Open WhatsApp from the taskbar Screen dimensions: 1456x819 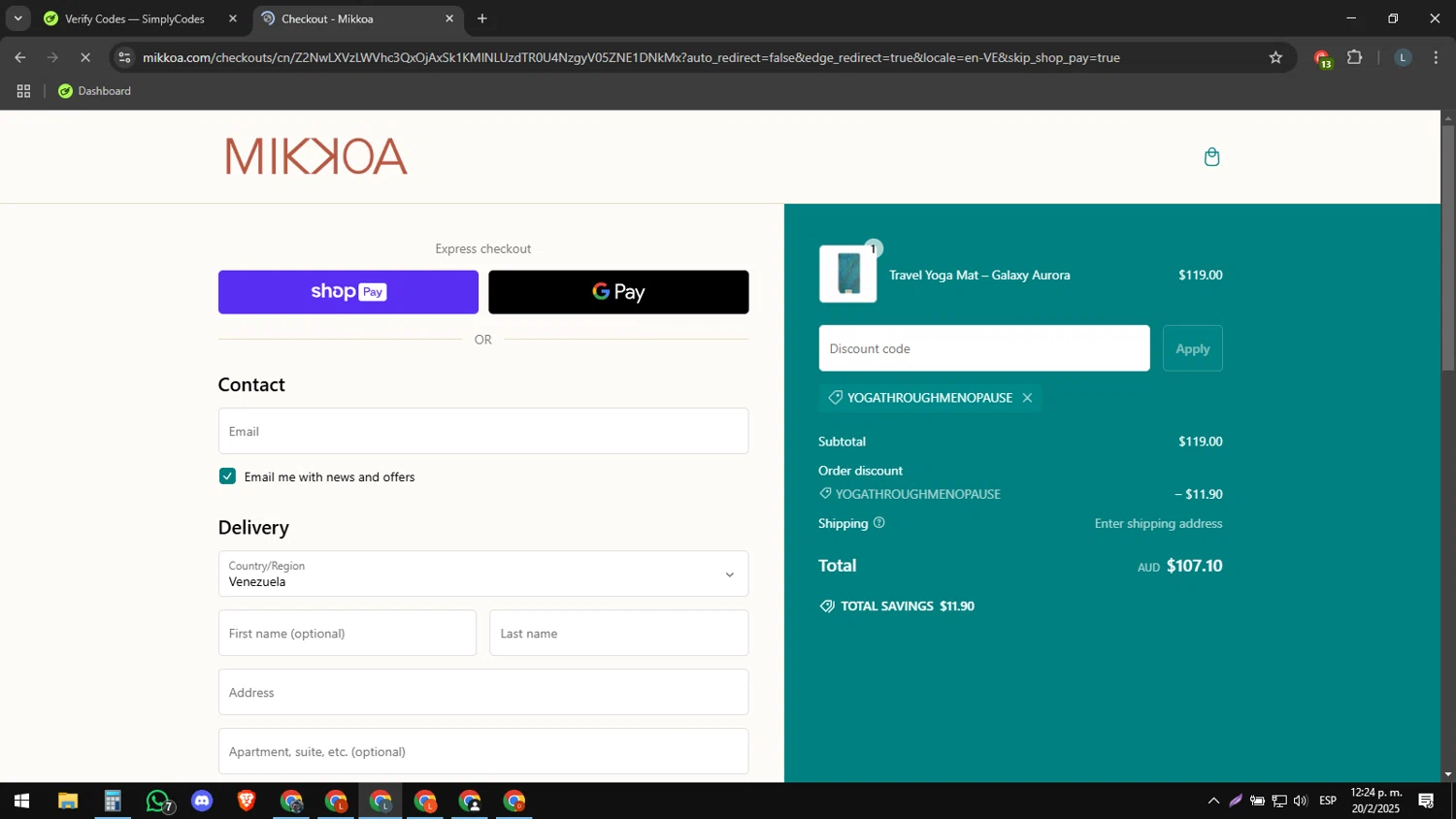coord(158,801)
